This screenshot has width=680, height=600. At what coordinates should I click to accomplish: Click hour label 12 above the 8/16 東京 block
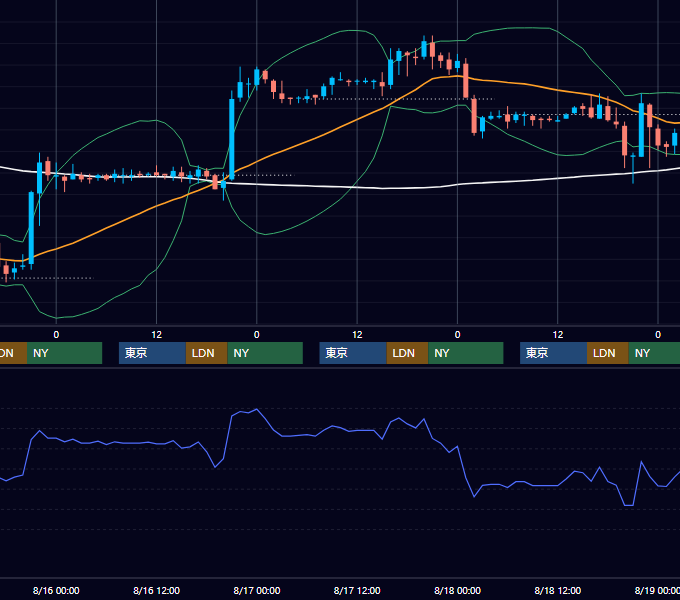coord(157,335)
